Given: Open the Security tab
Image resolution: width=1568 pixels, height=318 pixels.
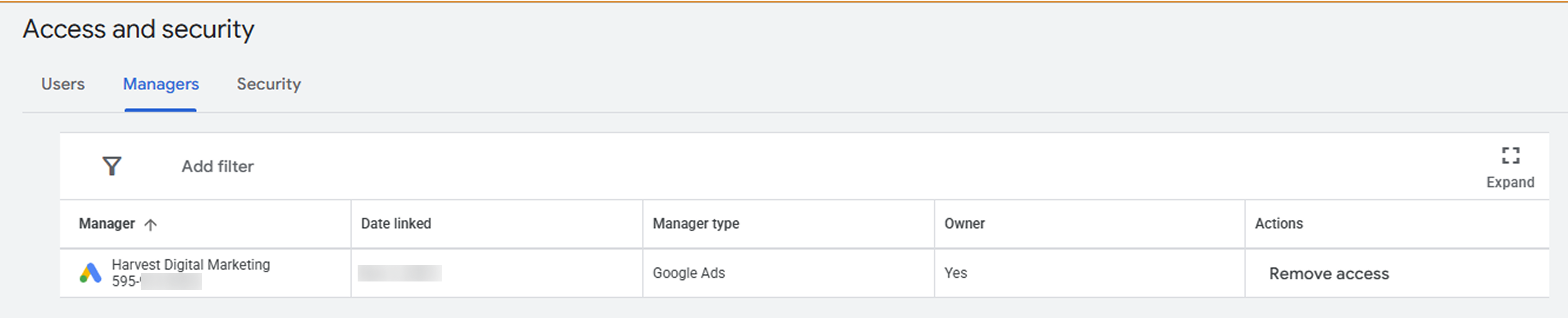Looking at the screenshot, I should pyautogui.click(x=268, y=84).
